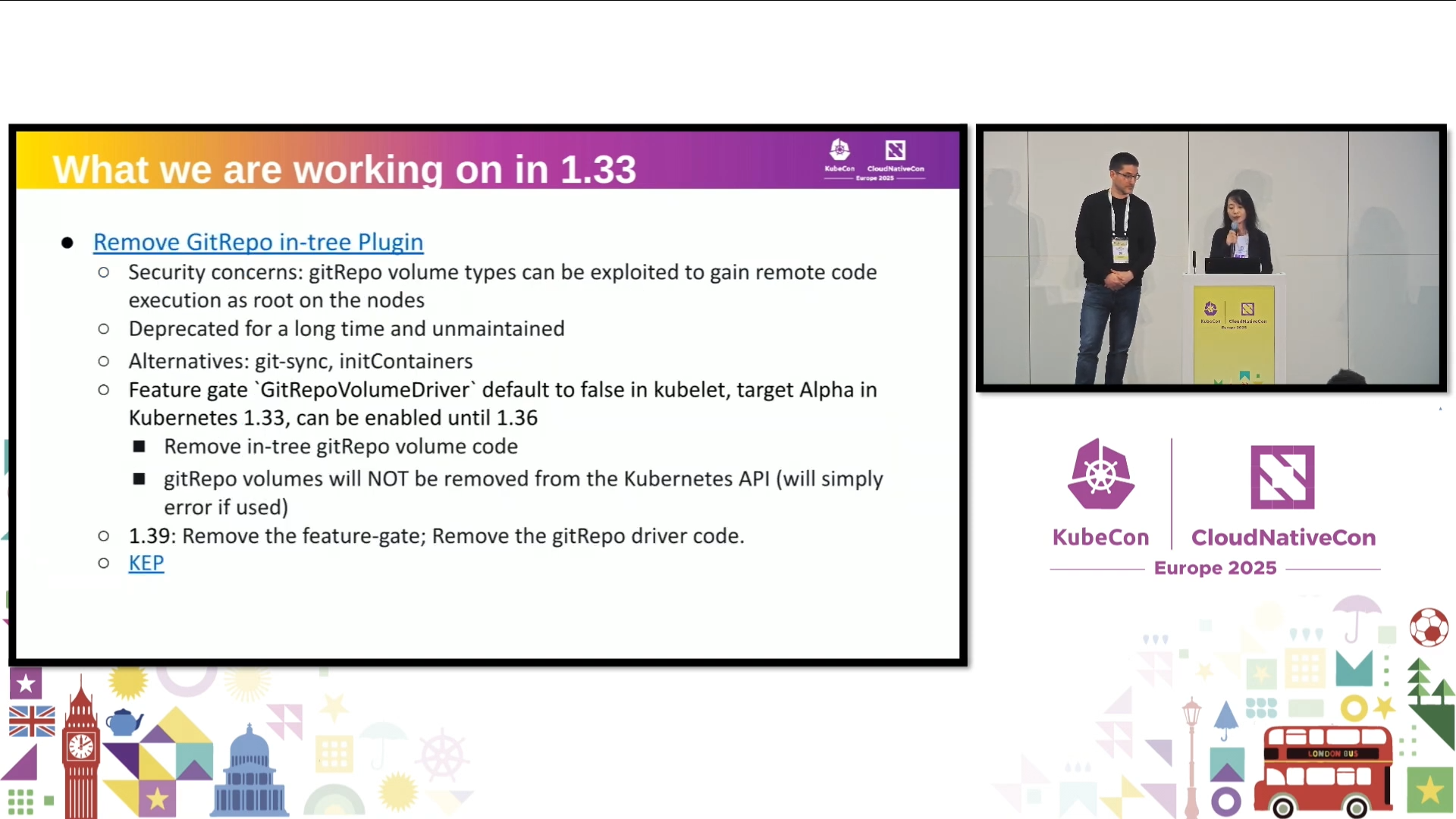
Task: Click the 'Europe 2025' label beneath the logos
Action: click(1214, 567)
